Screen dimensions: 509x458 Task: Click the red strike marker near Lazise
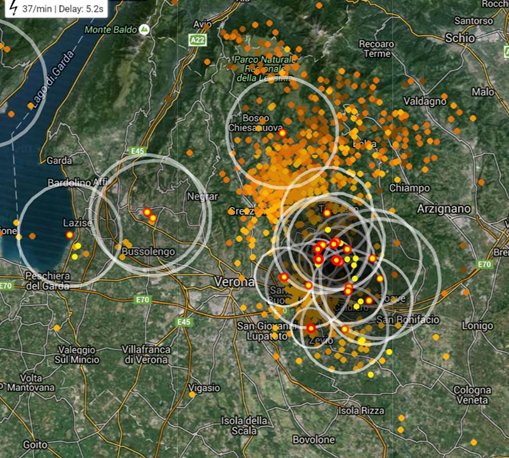tap(69, 235)
